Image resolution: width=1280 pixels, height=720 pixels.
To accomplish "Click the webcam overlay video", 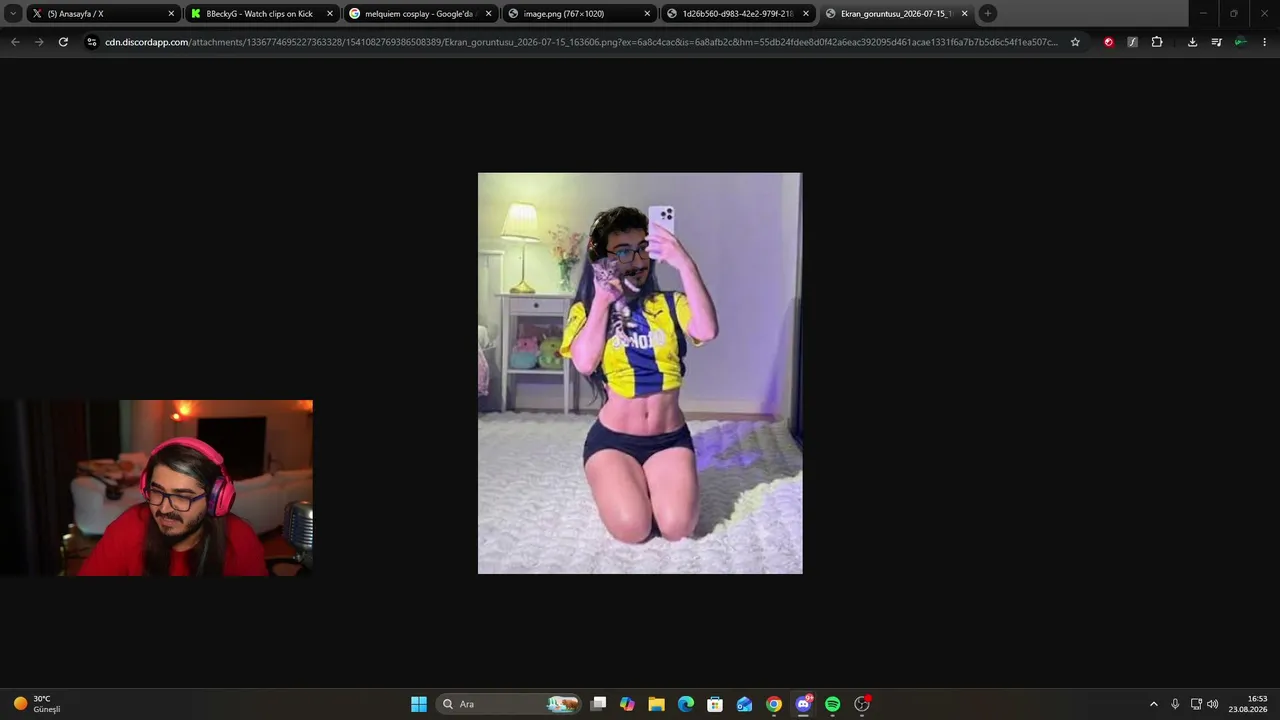I will (x=156, y=488).
